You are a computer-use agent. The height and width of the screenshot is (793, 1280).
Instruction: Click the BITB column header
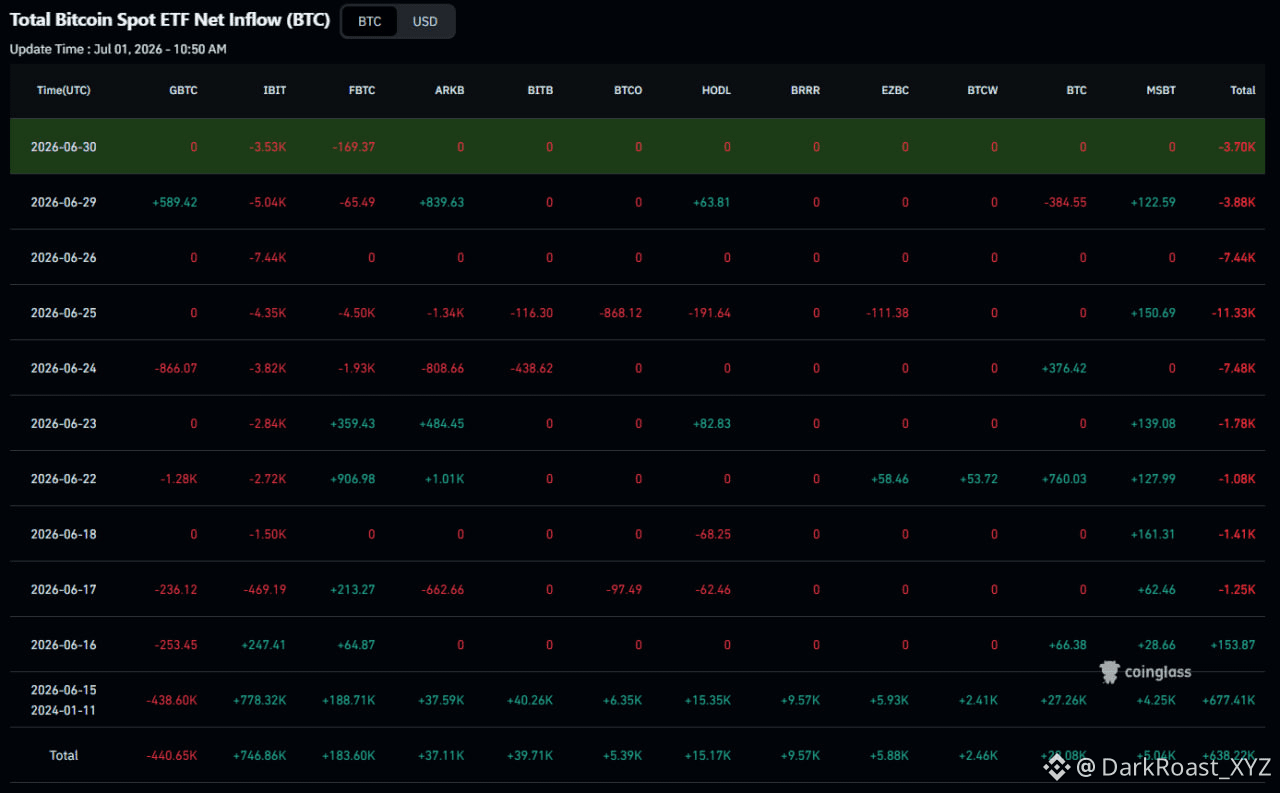pyautogui.click(x=540, y=90)
